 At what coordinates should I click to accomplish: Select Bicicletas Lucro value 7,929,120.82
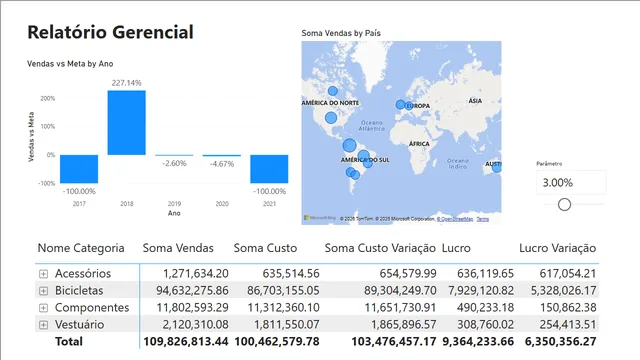(x=481, y=291)
